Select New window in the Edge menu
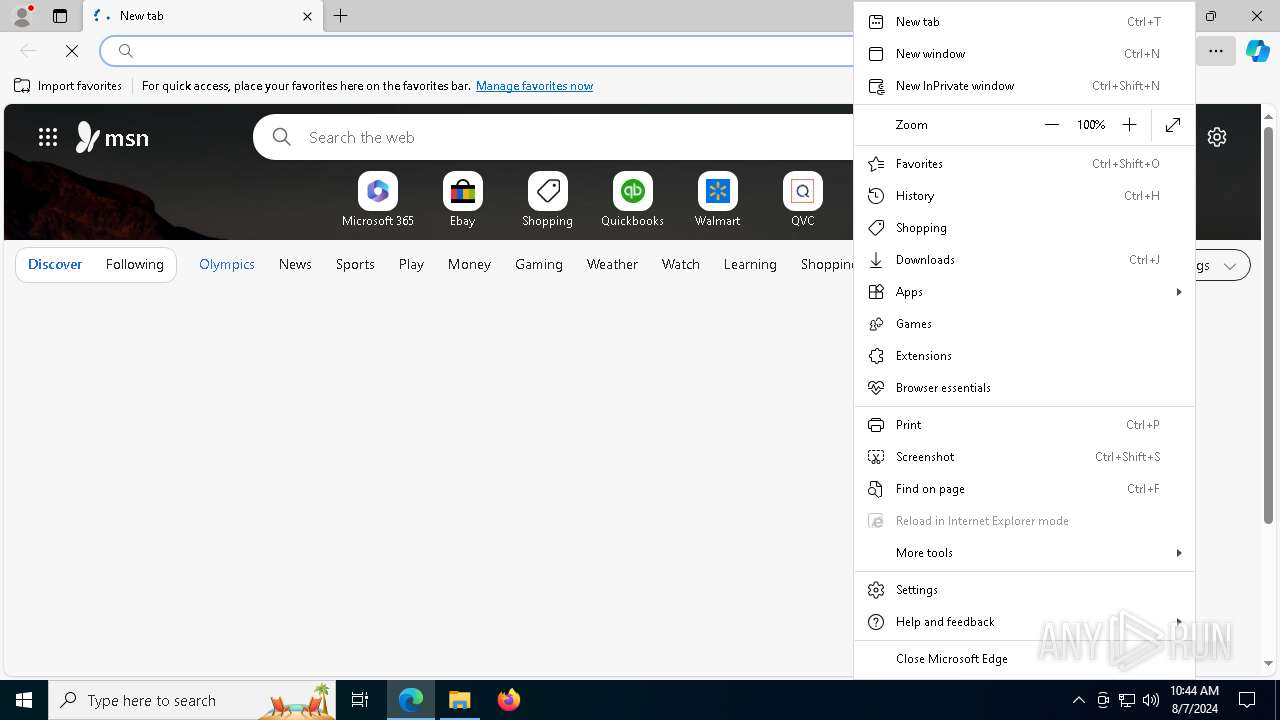Viewport: 1280px width, 720px height. 1024,54
